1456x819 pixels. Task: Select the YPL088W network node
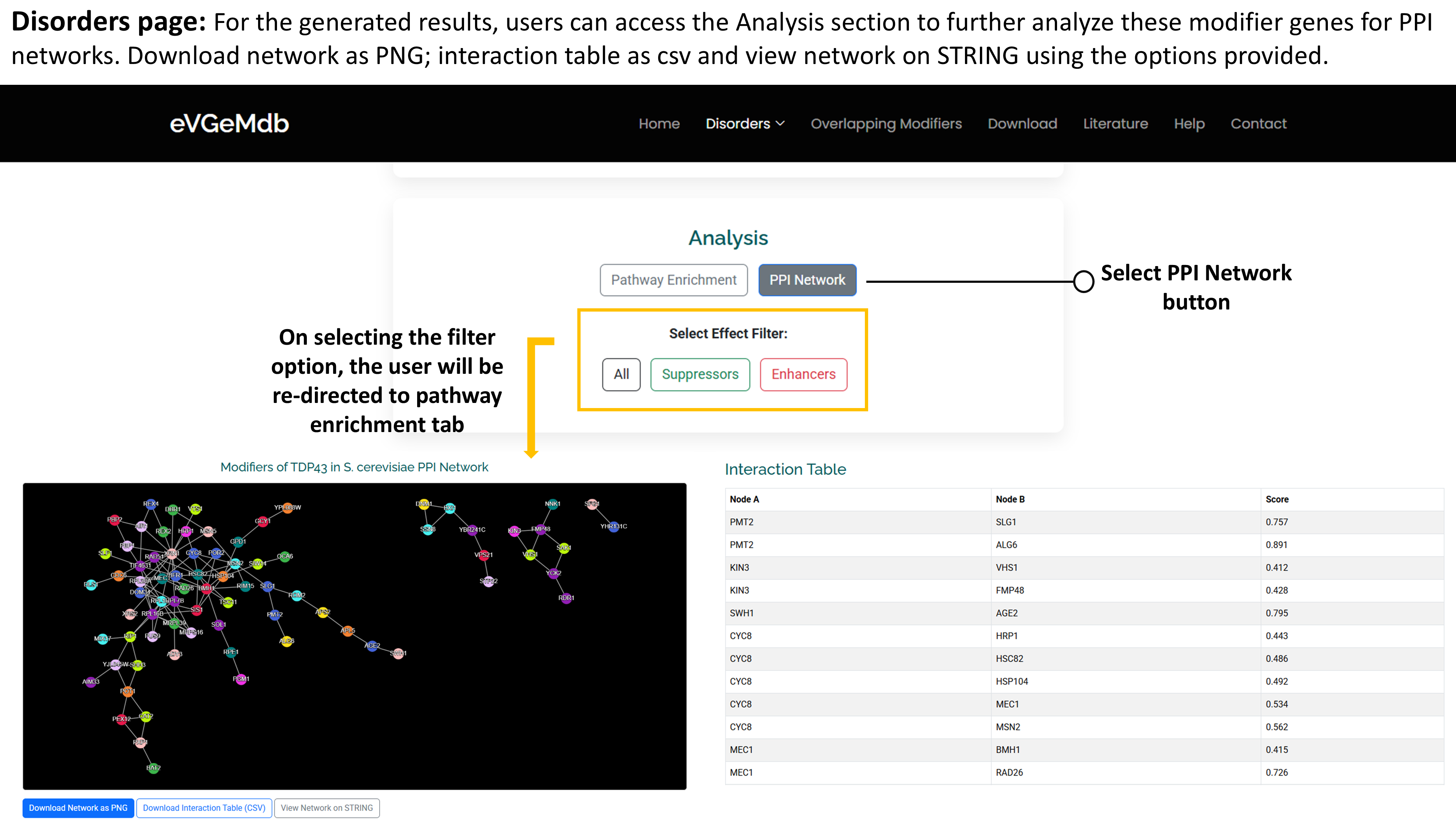coord(288,507)
